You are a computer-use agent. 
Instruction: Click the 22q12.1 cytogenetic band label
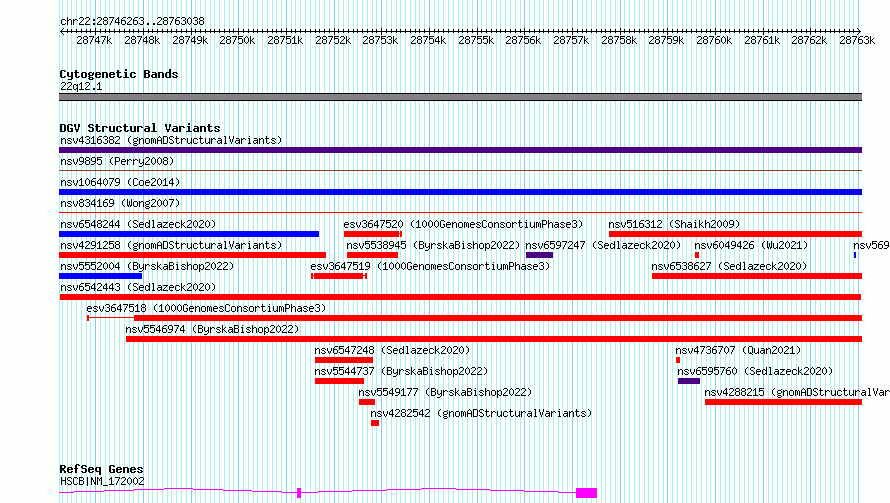(x=81, y=86)
